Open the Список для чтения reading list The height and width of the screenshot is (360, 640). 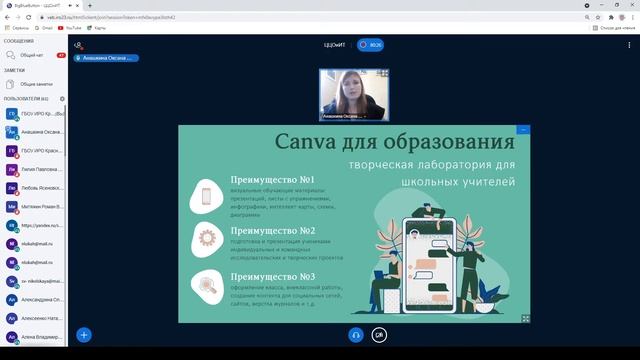click(613, 28)
